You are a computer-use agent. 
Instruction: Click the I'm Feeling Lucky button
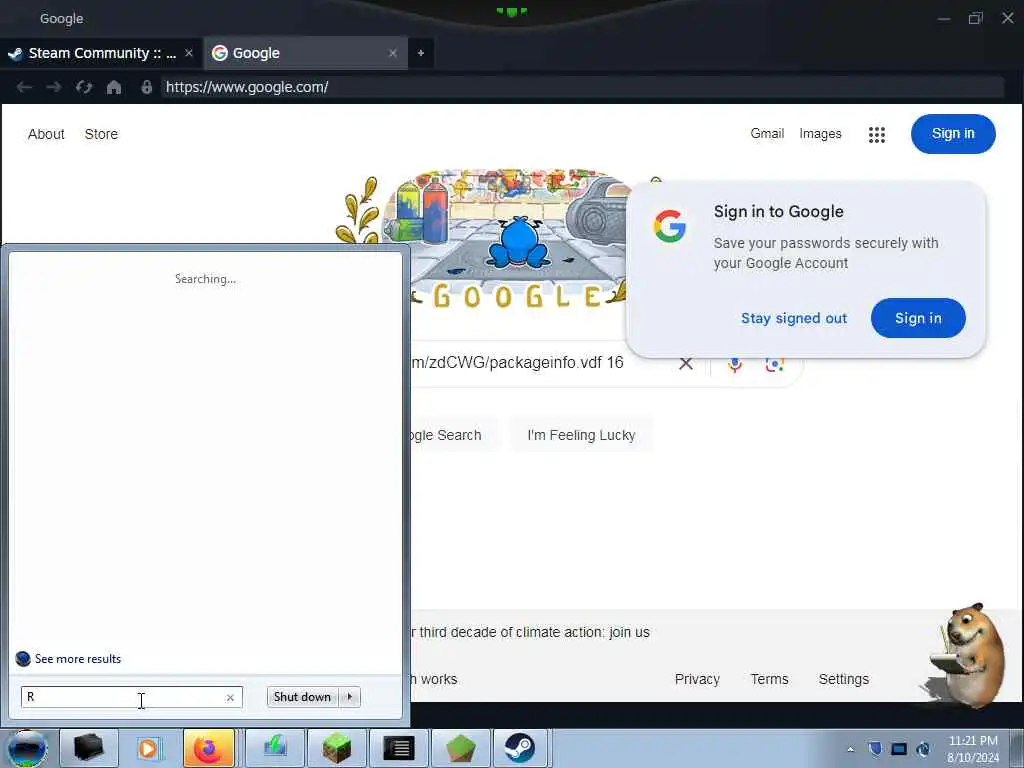pos(581,435)
